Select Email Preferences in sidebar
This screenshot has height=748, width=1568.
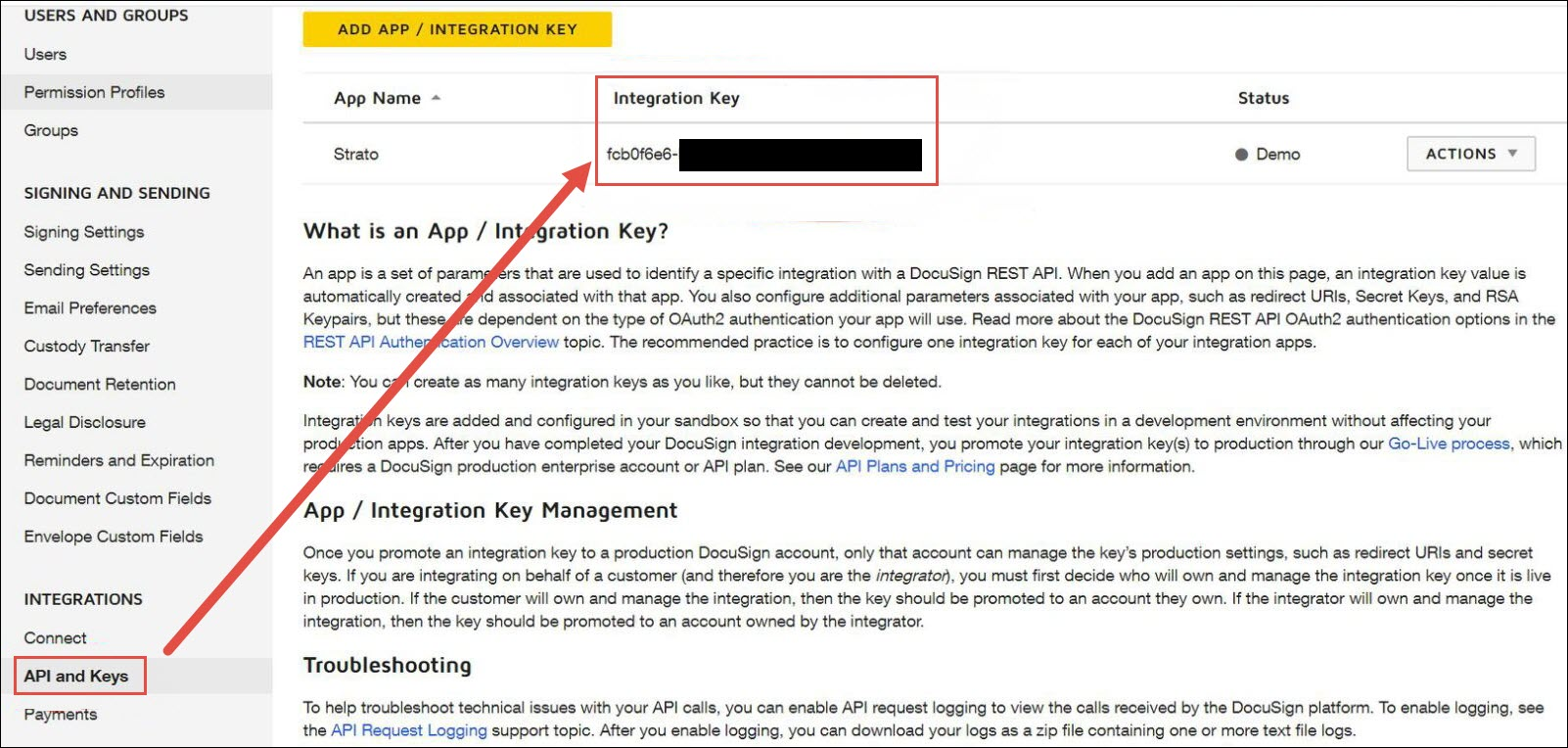pos(90,308)
